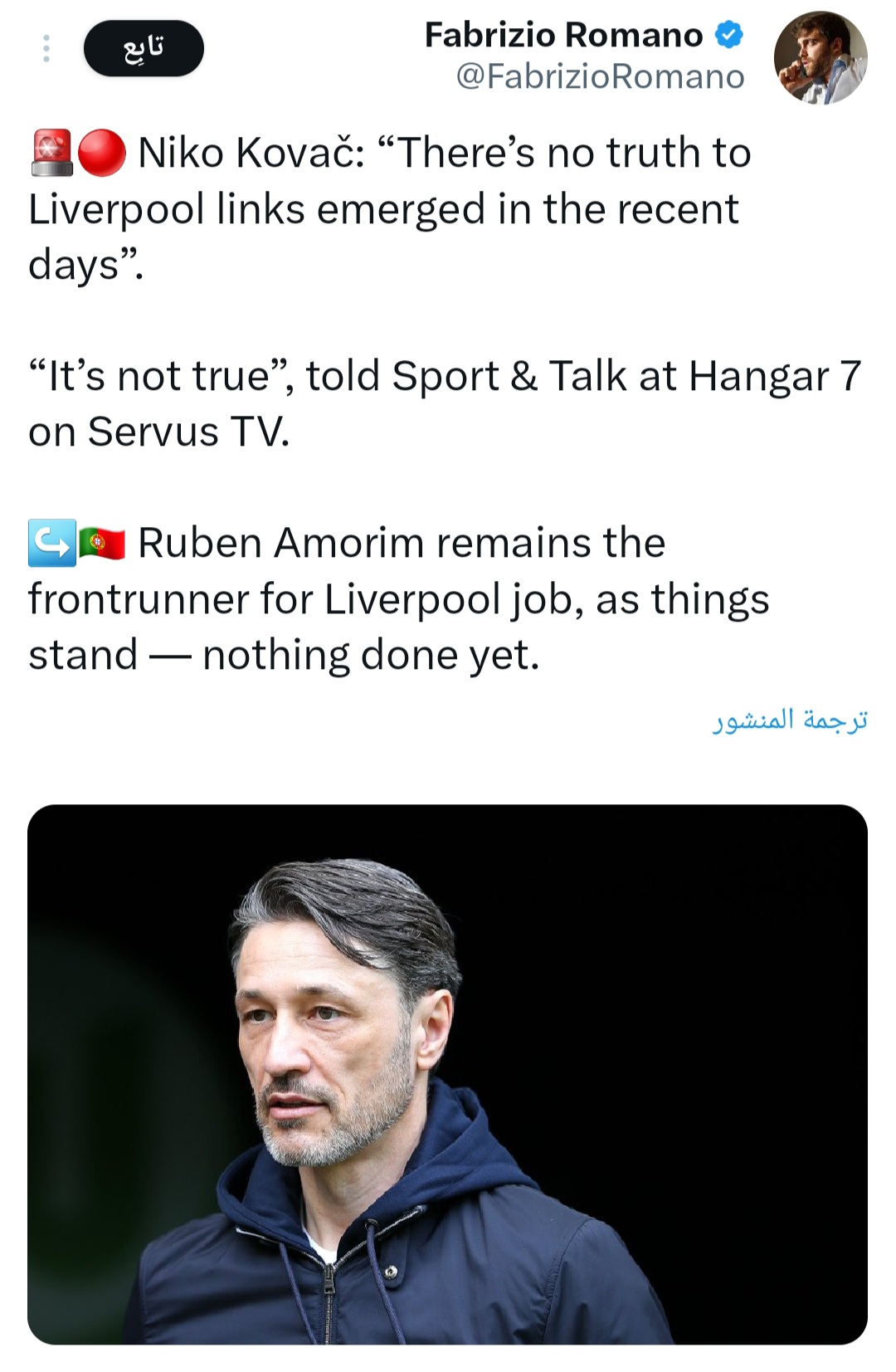The width and height of the screenshot is (896, 1372).
Task: Tap the black تابع follow button
Action: 144,48
